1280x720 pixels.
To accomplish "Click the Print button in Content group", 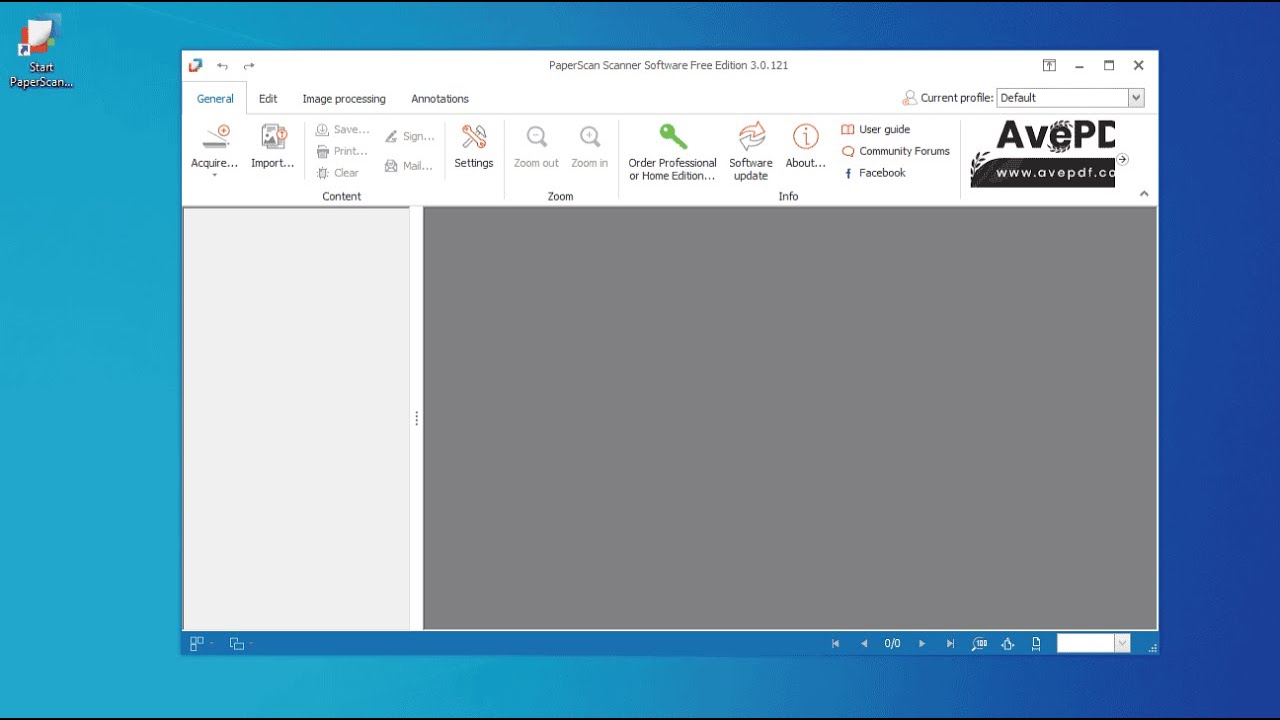I will pos(342,151).
